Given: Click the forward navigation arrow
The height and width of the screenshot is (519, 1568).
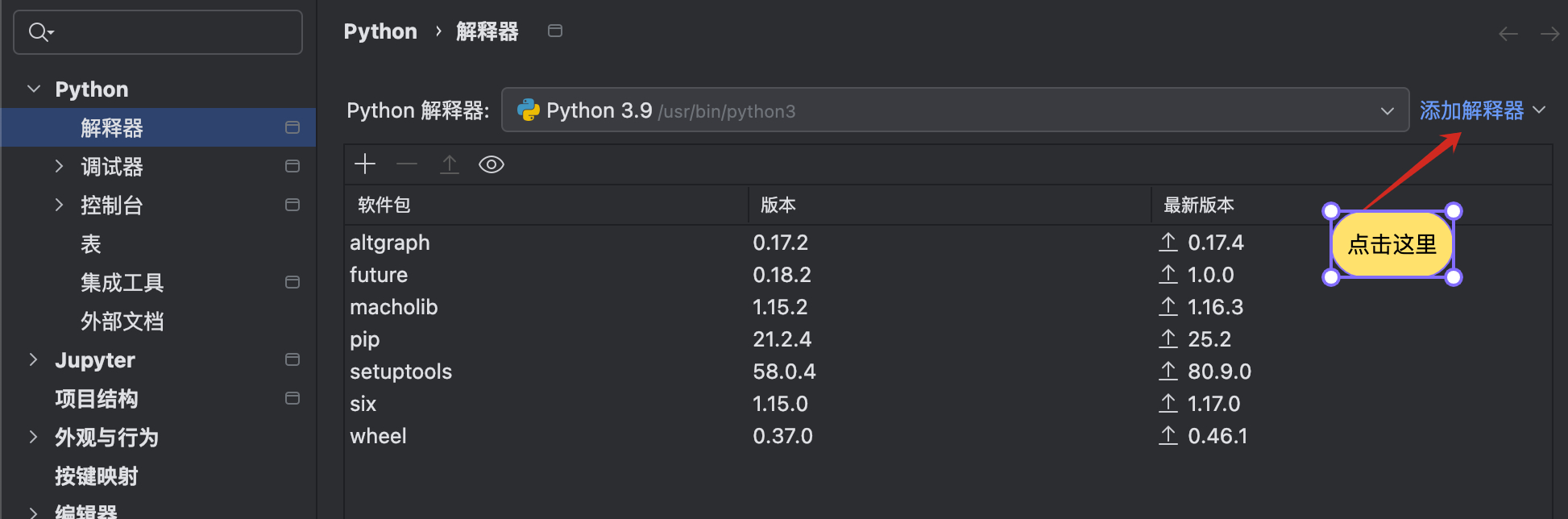Looking at the screenshot, I should [1549, 34].
